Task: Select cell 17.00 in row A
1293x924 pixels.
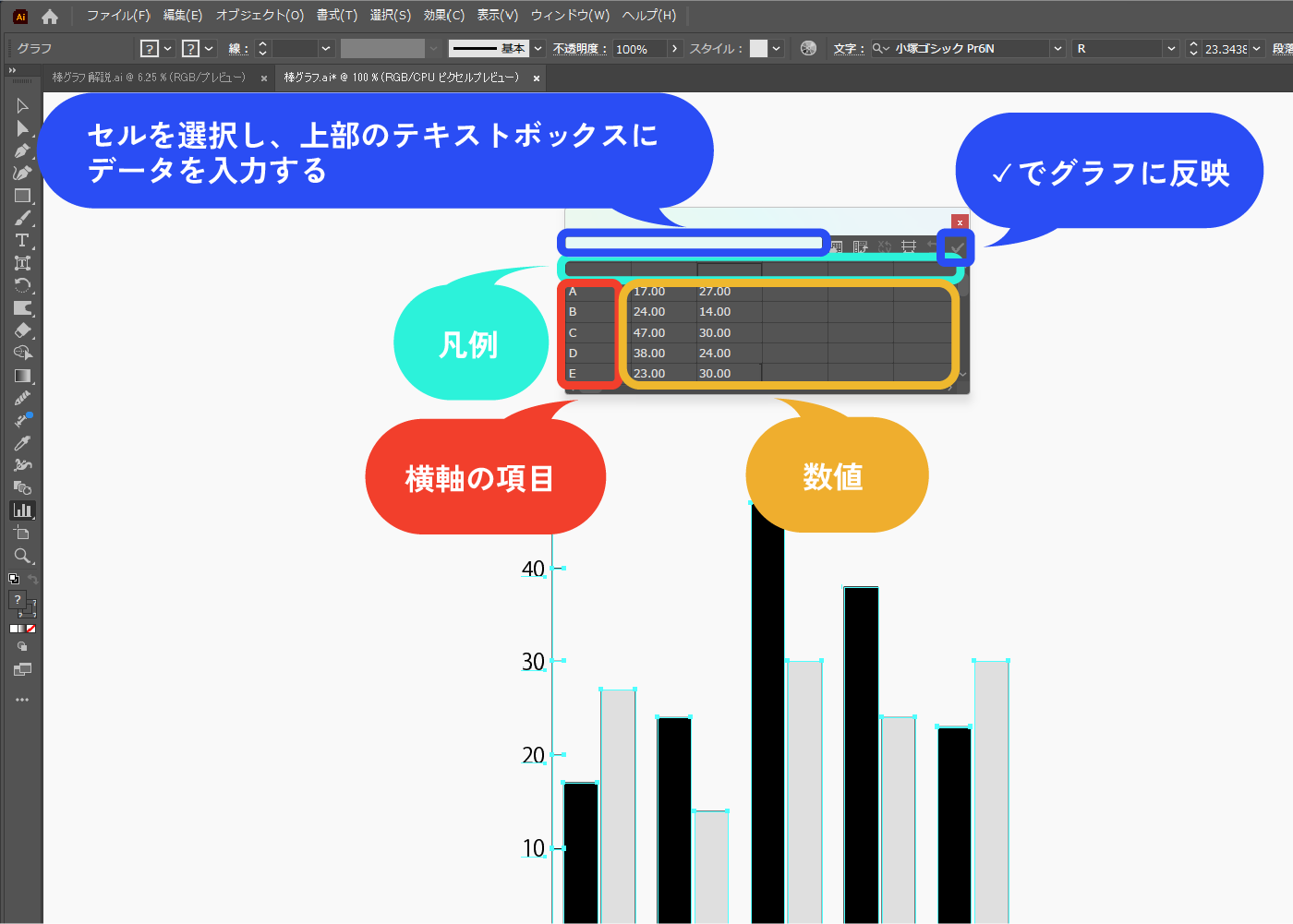Action: pyautogui.click(x=664, y=292)
